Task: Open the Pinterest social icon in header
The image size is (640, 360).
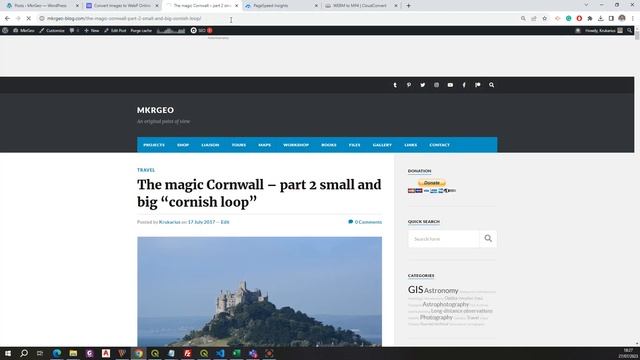Action: [x=409, y=85]
